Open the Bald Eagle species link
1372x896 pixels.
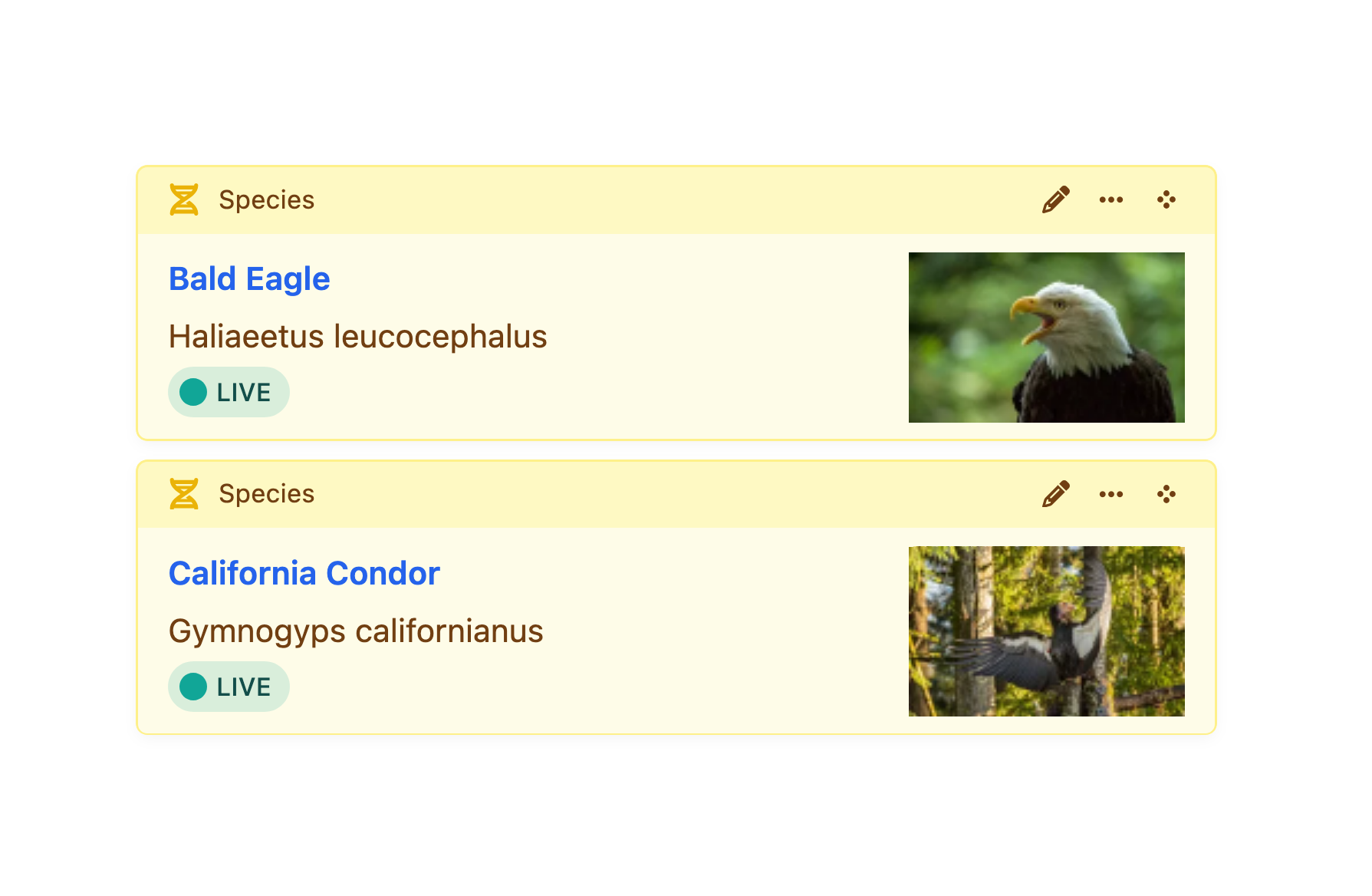(249, 278)
